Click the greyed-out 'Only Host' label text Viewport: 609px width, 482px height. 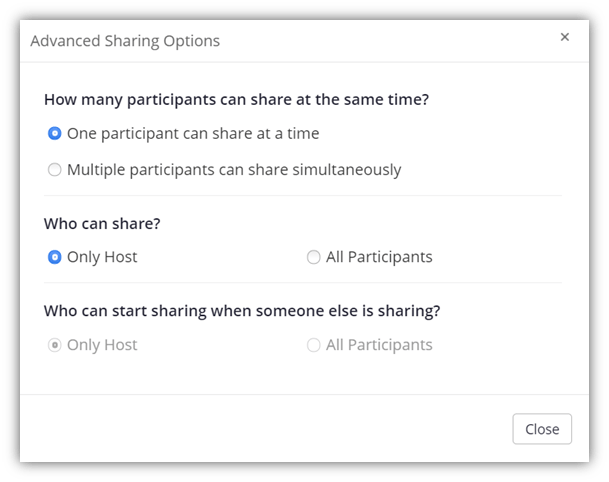[x=102, y=345]
